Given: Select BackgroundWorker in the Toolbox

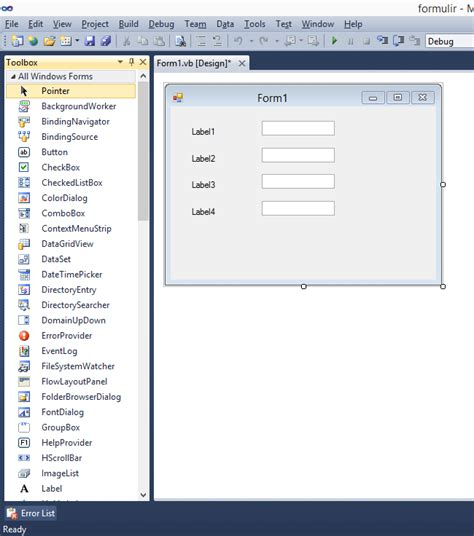Looking at the screenshot, I should 71,106.
